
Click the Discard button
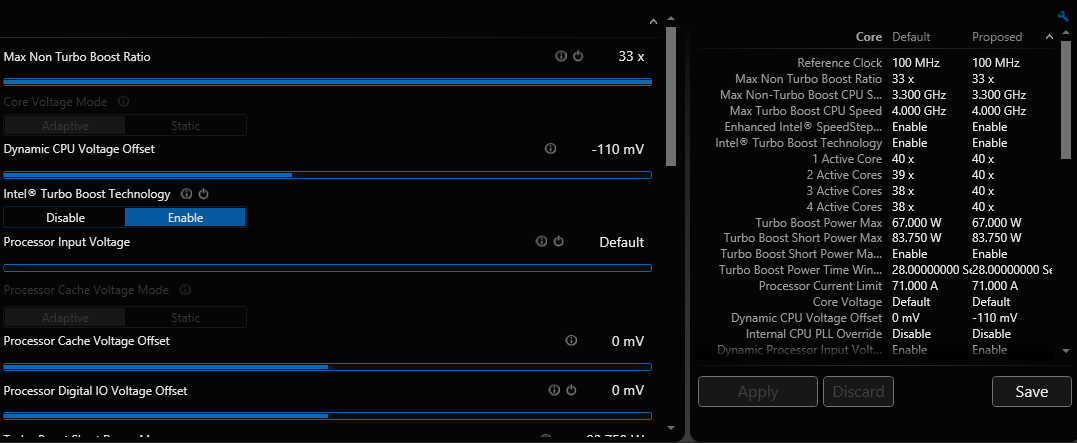[x=859, y=391]
